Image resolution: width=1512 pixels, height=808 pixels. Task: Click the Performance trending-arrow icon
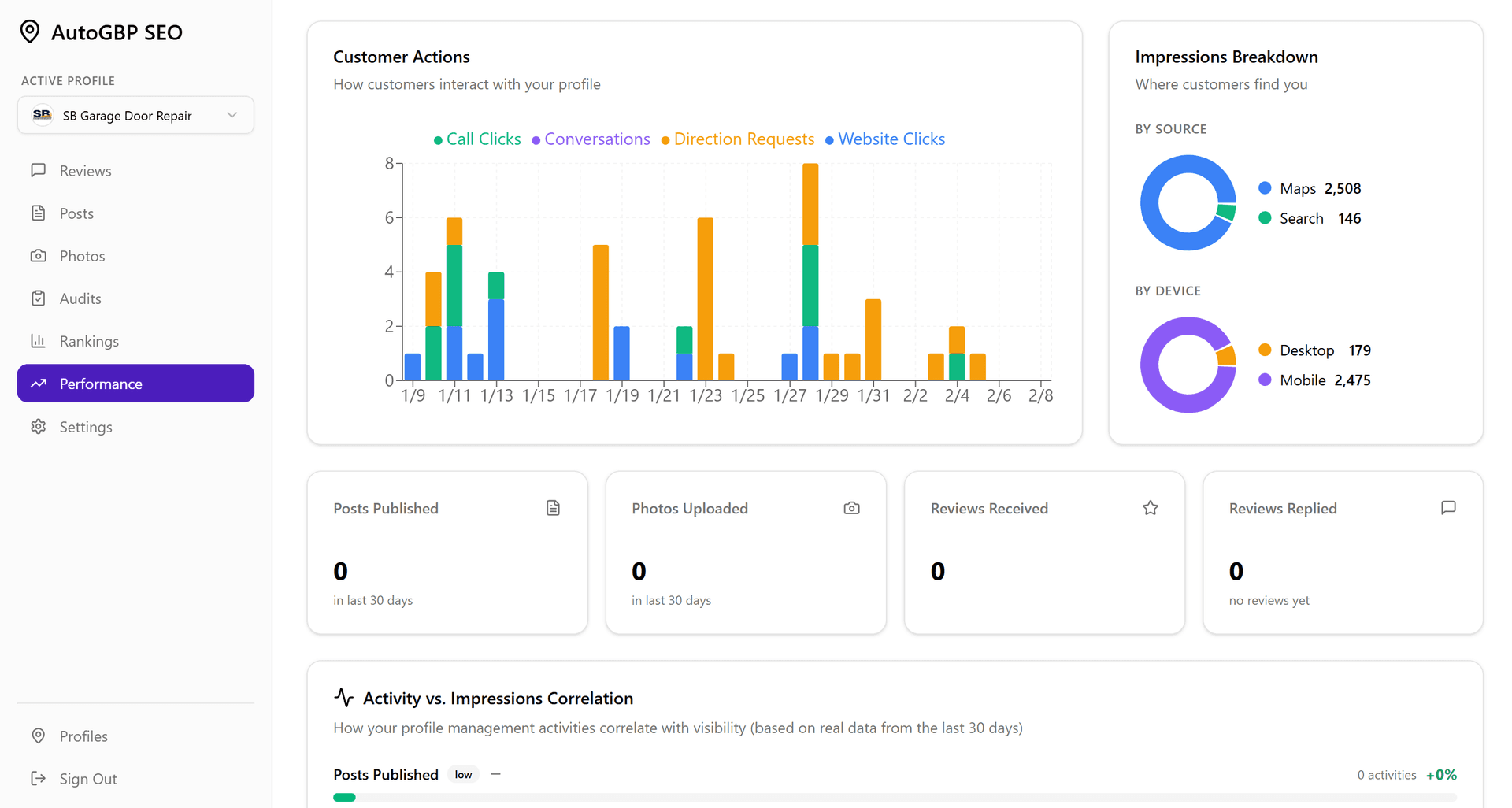pos(39,383)
